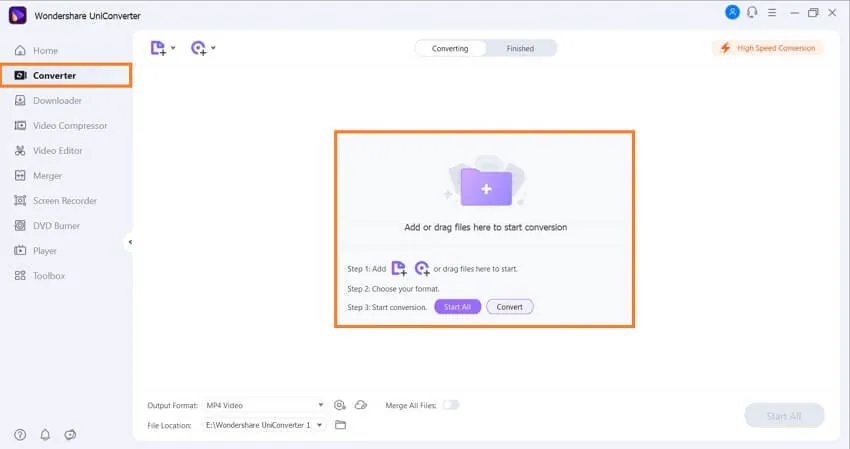Open Screen Recorder section
Image resolution: width=850 pixels, height=449 pixels.
click(55, 201)
